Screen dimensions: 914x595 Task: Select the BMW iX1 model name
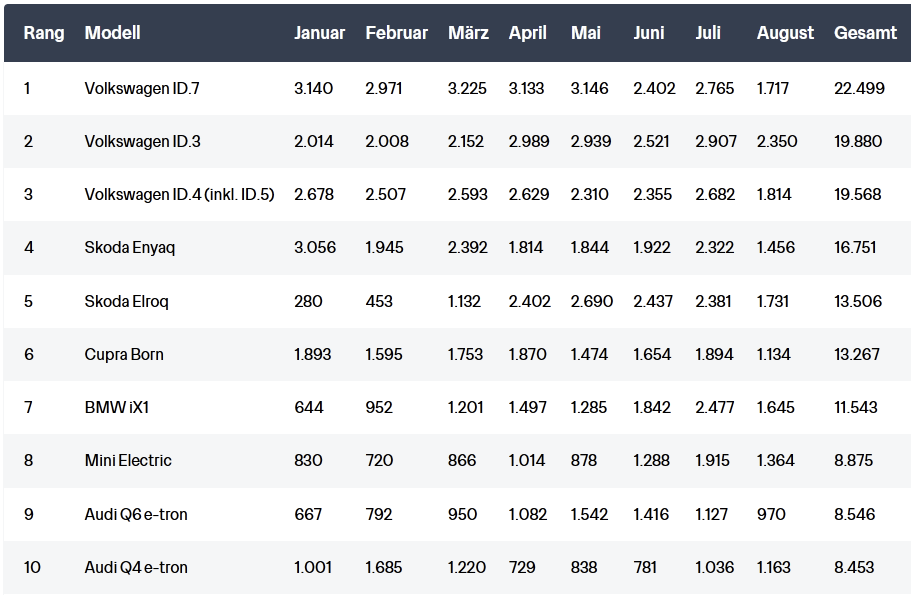[x=117, y=407]
